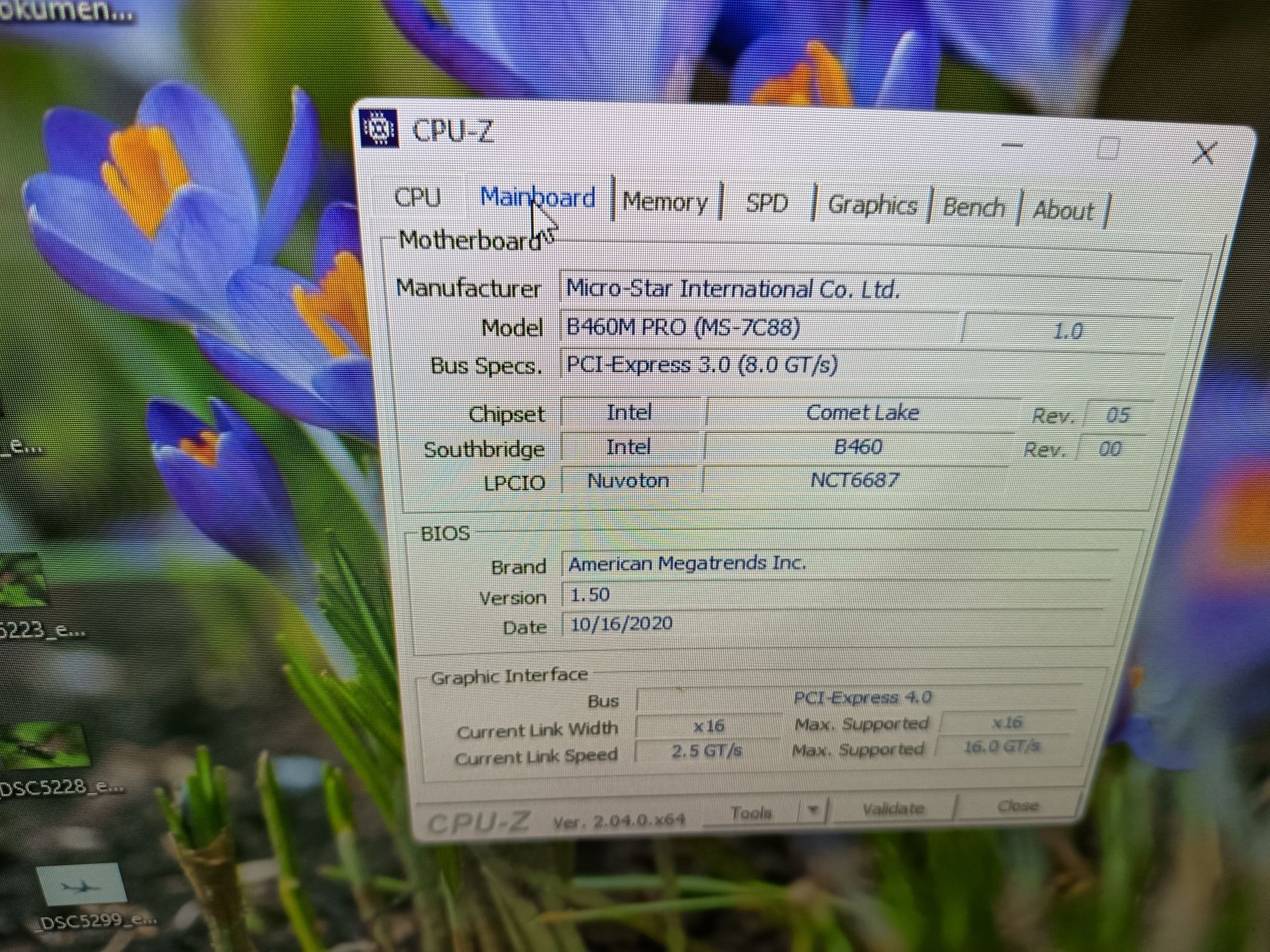1270x952 pixels.
Task: Click the CPU-Z version text 2.04.0.x64
Action: (618, 821)
